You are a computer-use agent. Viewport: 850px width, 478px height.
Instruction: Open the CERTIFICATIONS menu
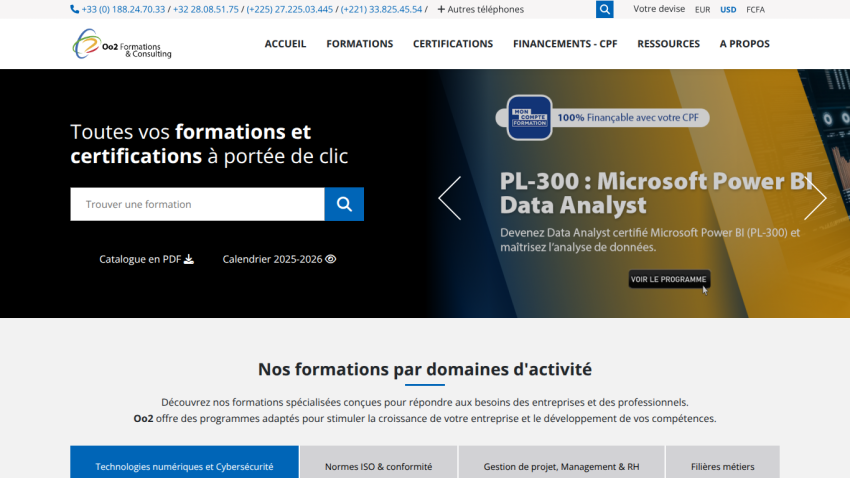[x=453, y=44]
